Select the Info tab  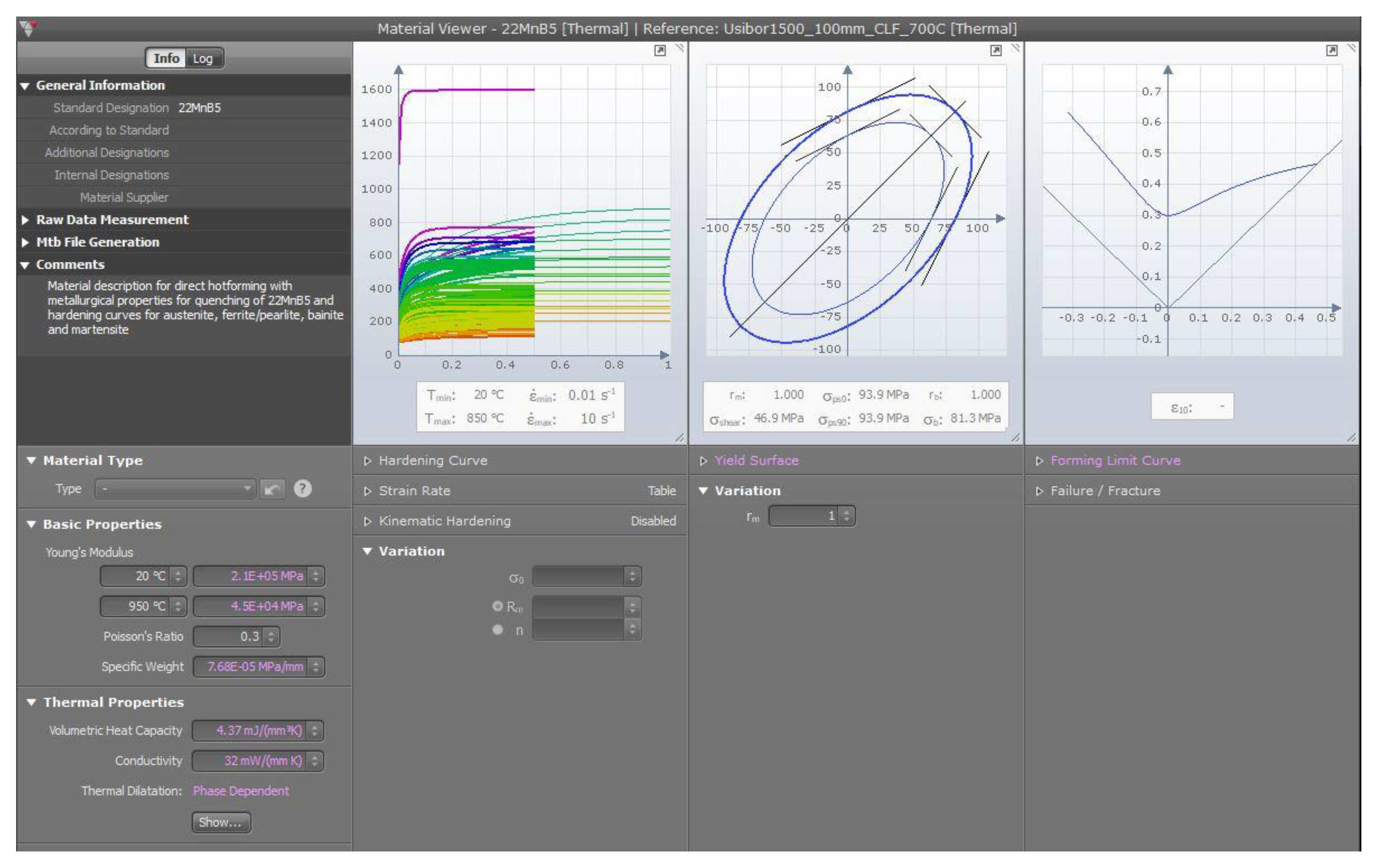tap(166, 58)
